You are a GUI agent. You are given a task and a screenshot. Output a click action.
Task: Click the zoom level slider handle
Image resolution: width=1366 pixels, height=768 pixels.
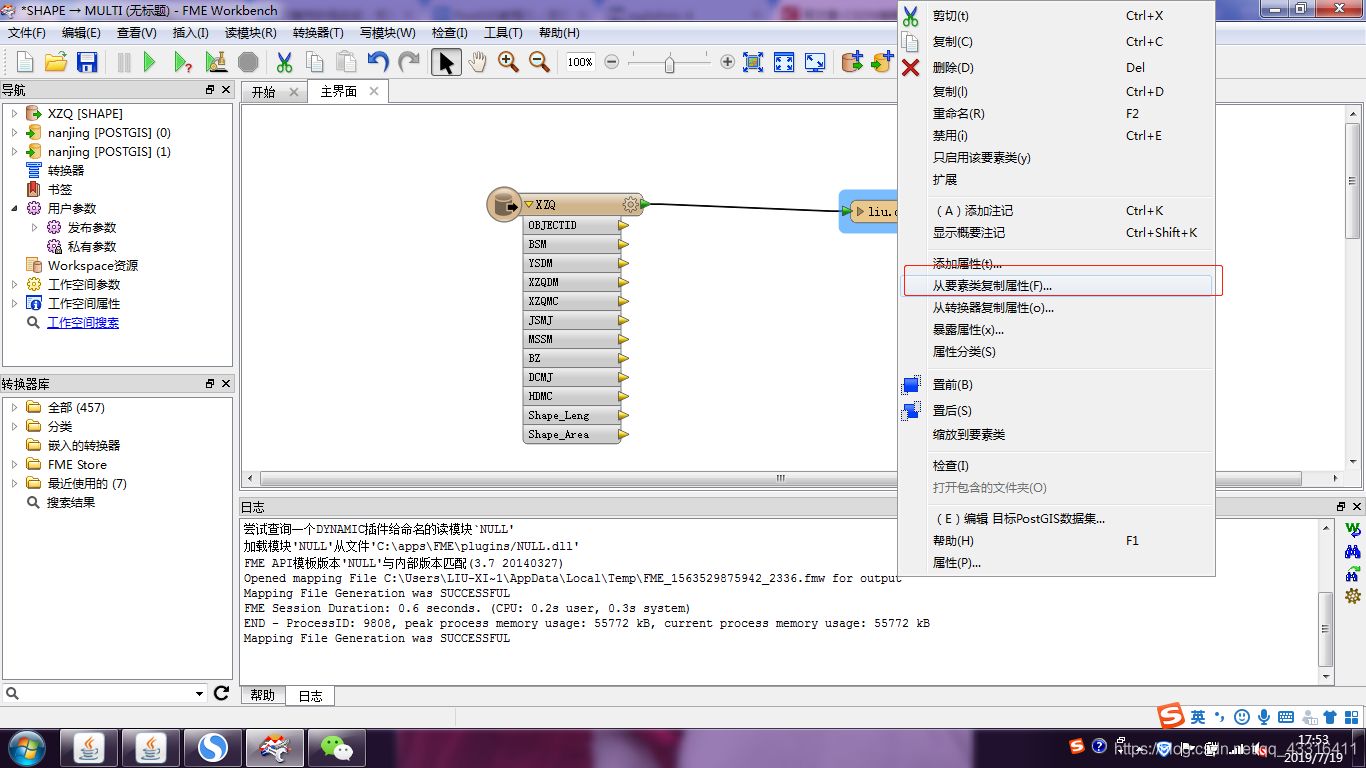pos(669,63)
